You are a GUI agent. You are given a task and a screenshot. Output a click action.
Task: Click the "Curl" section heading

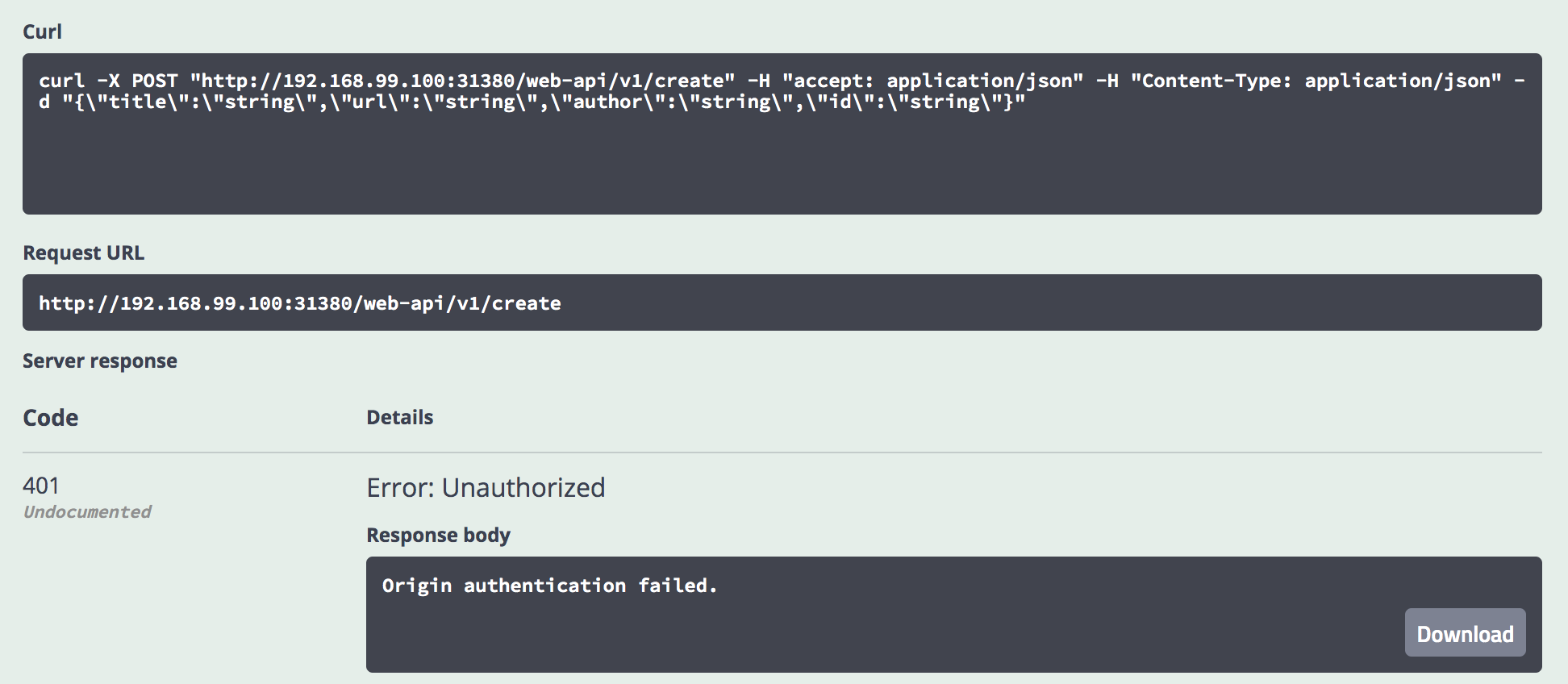pos(42,31)
